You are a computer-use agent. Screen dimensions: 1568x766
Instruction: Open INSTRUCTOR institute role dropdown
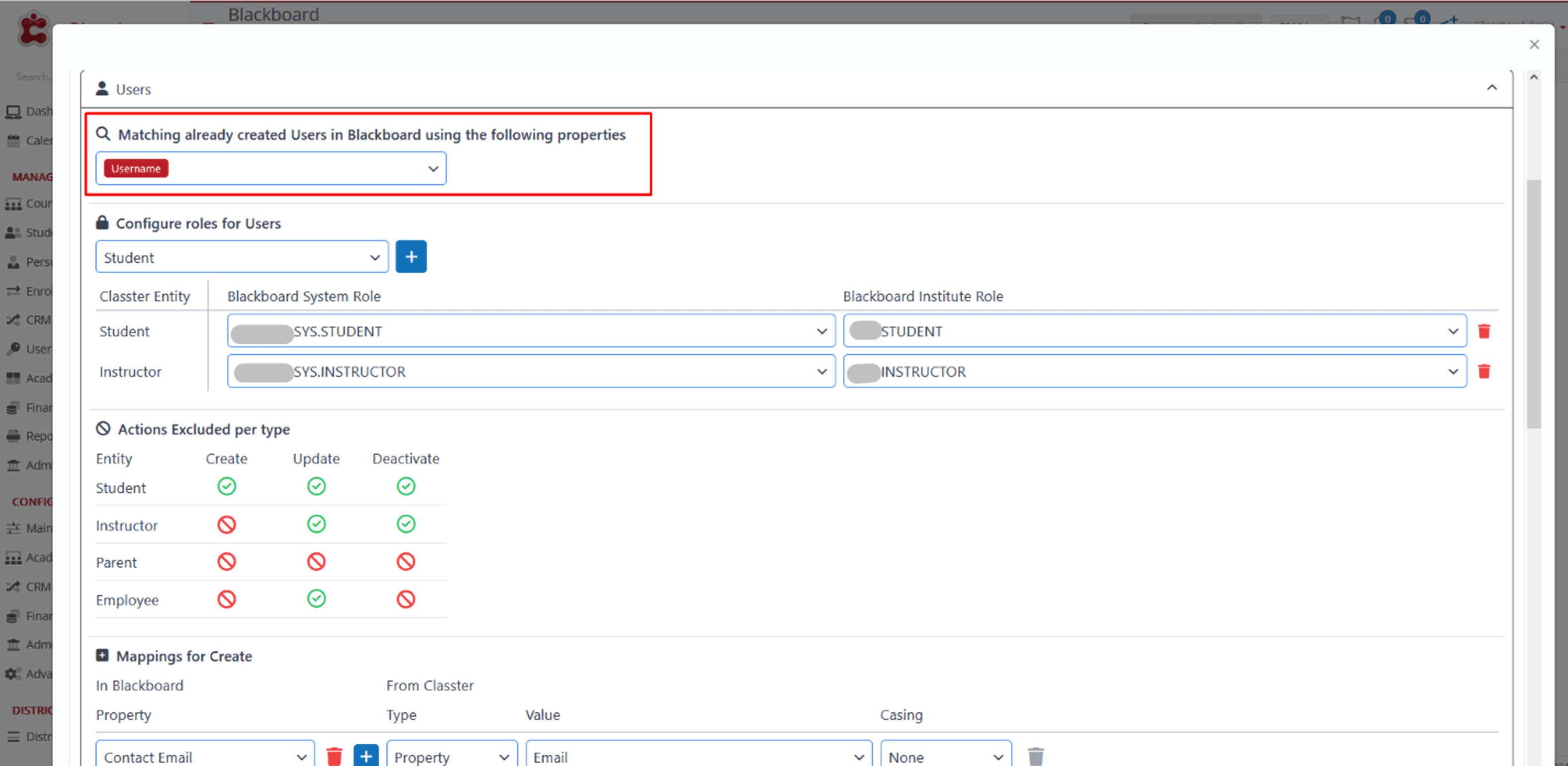(1155, 371)
